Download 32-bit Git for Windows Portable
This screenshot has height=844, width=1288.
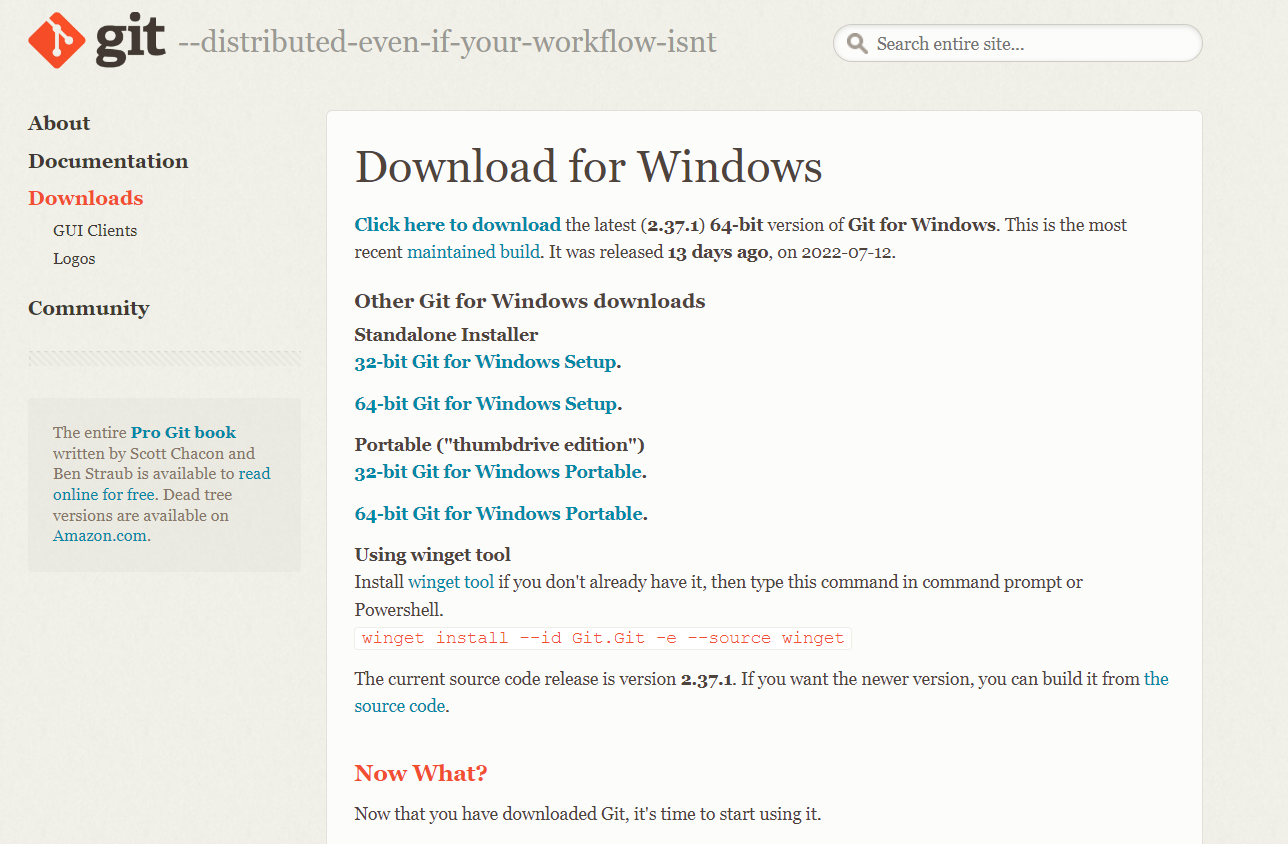point(498,471)
